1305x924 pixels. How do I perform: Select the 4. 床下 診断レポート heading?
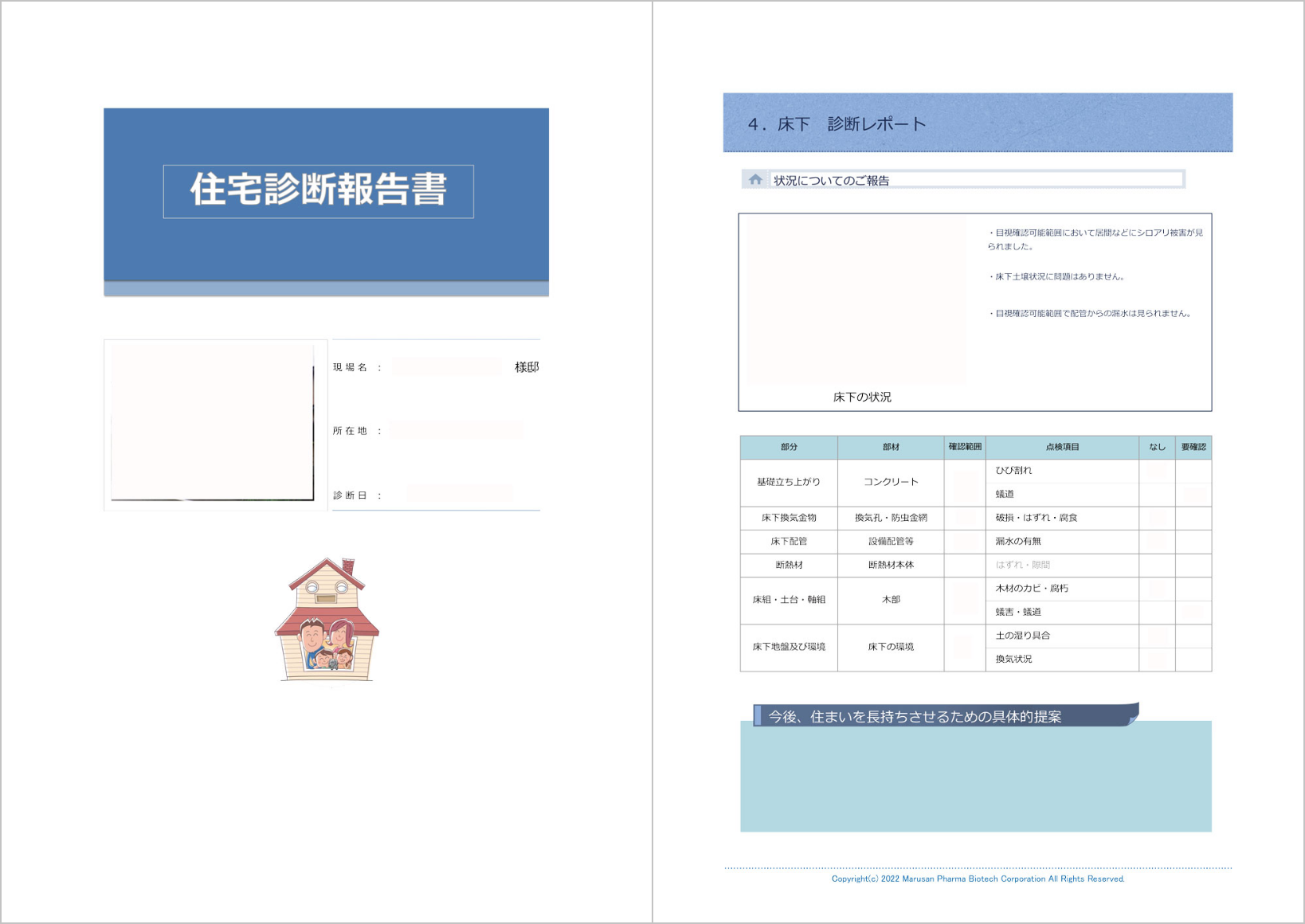click(837, 124)
